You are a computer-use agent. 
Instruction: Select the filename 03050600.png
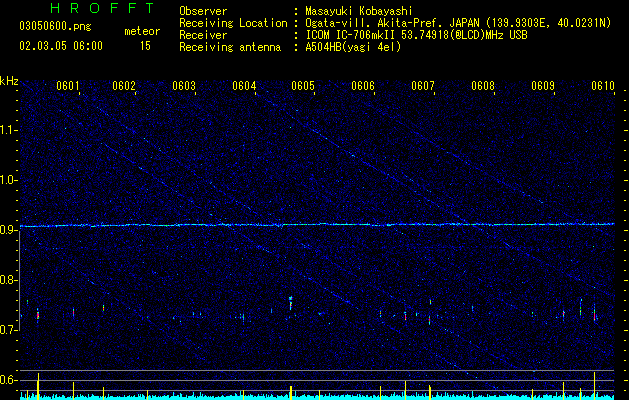coord(55,26)
